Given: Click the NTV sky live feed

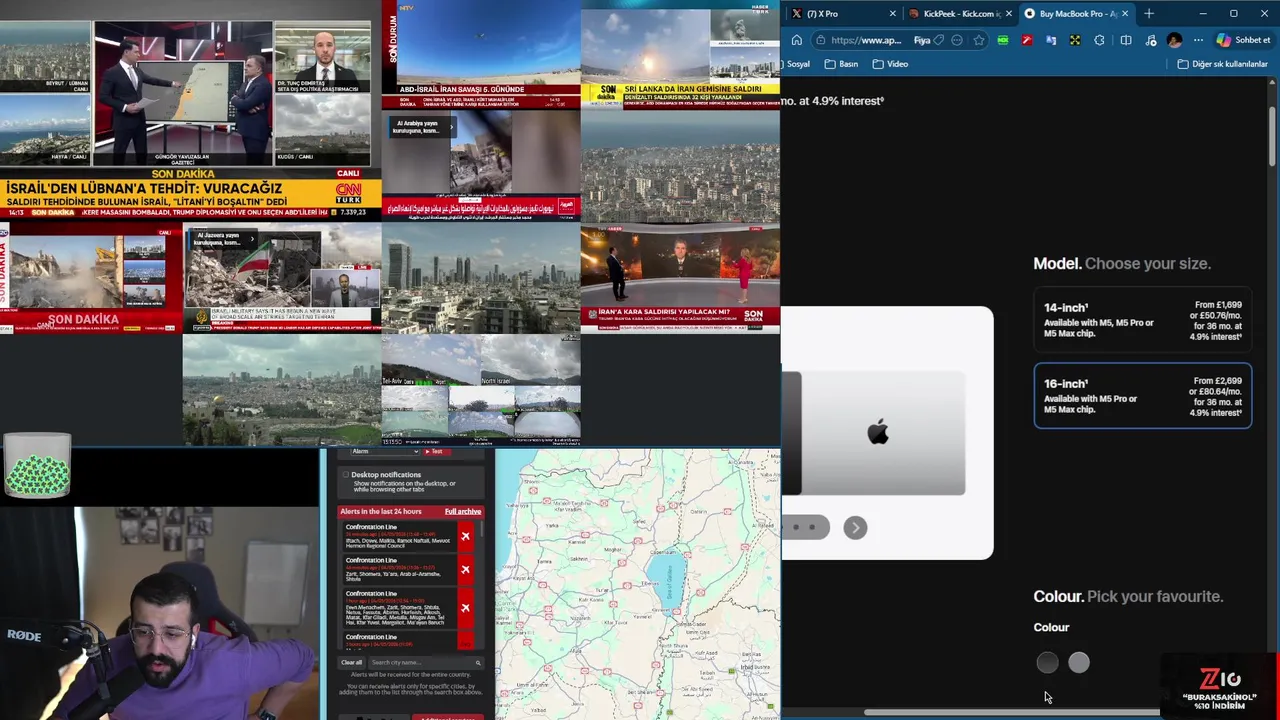Looking at the screenshot, I should (x=481, y=54).
